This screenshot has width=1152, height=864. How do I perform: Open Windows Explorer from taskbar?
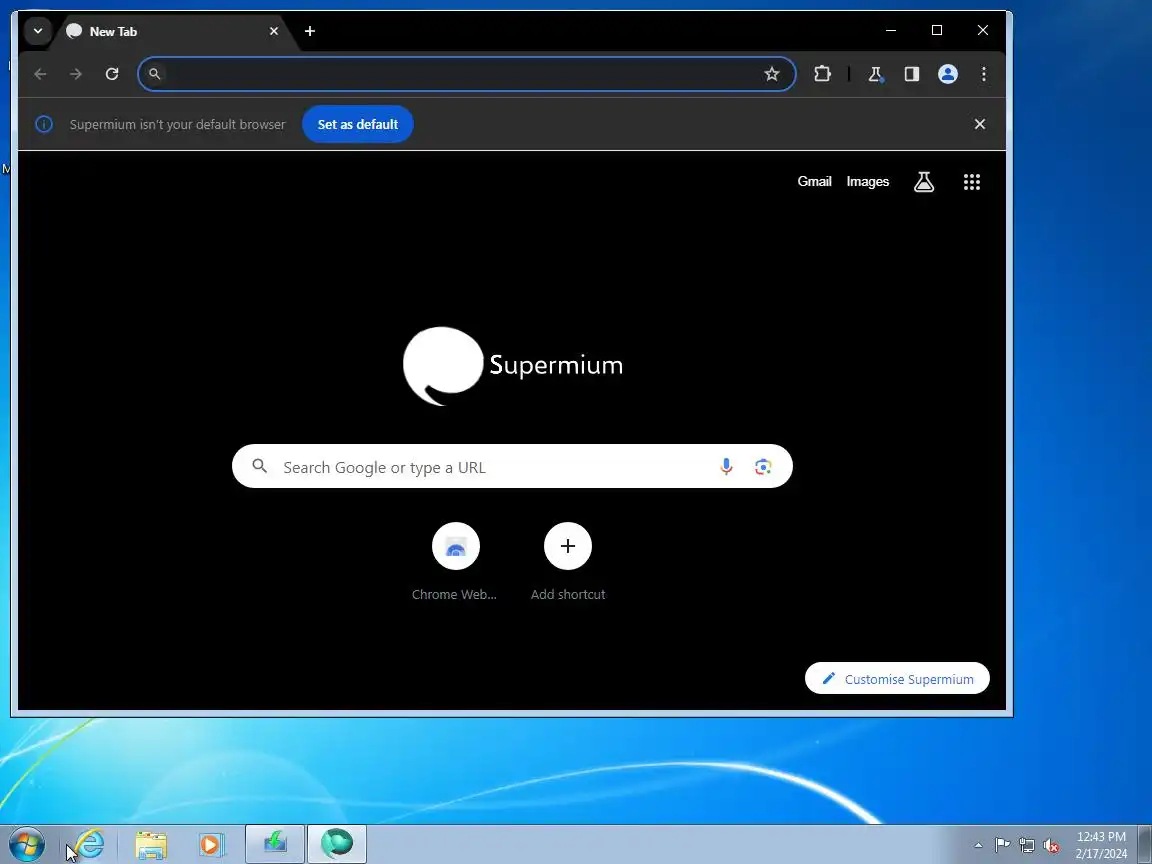click(151, 845)
